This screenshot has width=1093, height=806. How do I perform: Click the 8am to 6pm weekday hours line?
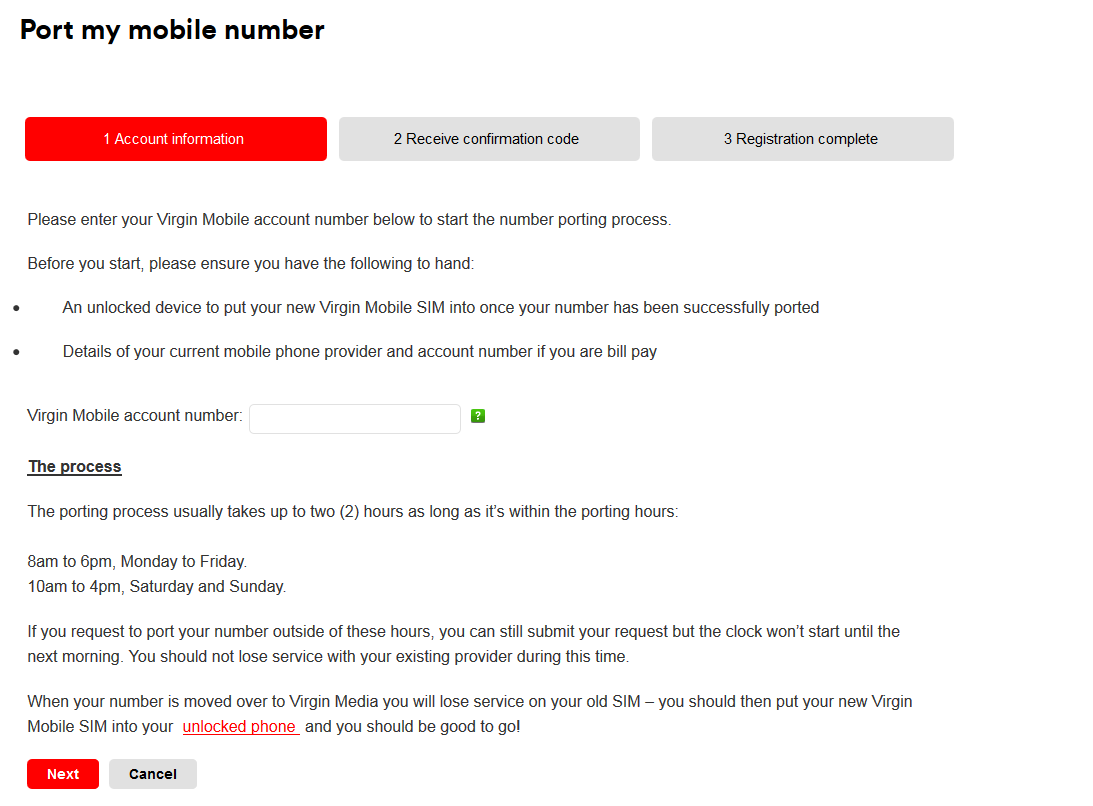pos(137,561)
